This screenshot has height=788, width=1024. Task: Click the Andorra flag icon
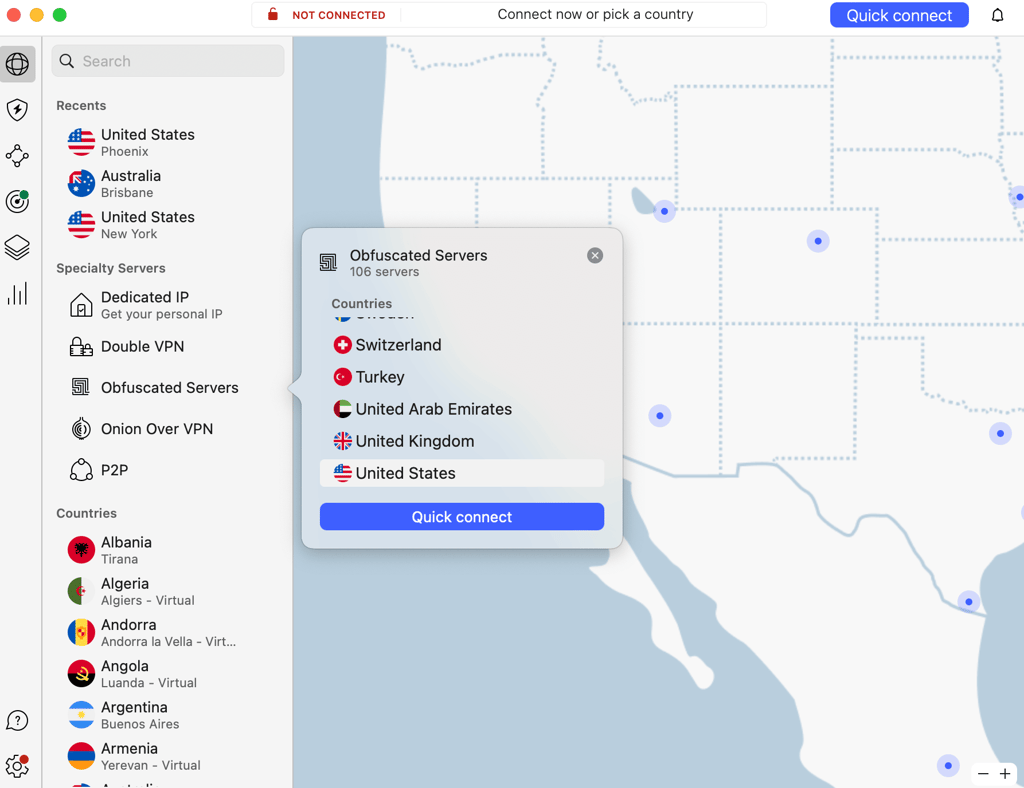81,632
